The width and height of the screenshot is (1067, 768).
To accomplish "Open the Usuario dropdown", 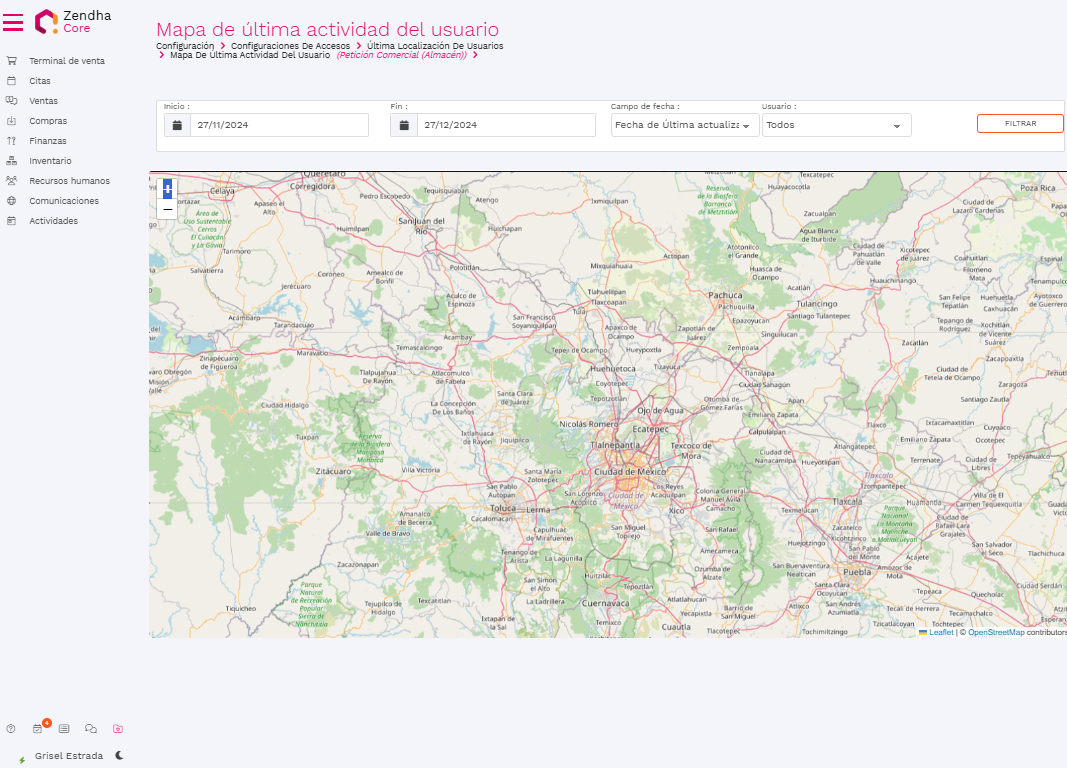I will (836, 125).
